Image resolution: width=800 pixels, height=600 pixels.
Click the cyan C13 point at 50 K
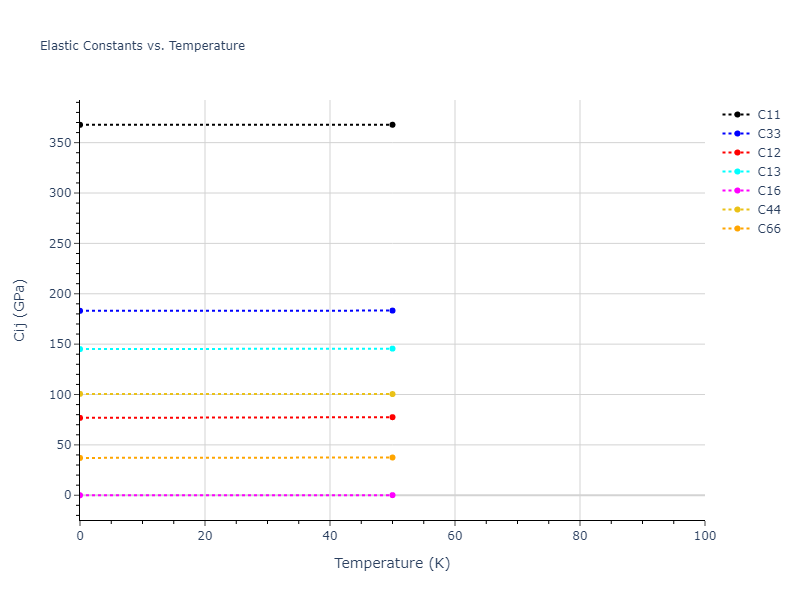[392, 349]
